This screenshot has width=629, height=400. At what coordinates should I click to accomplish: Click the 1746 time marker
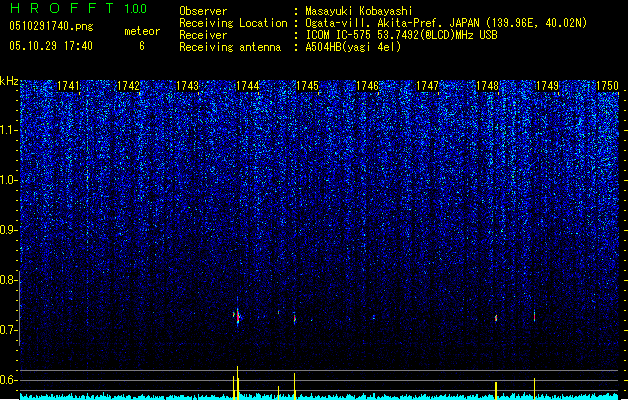[x=367, y=86]
